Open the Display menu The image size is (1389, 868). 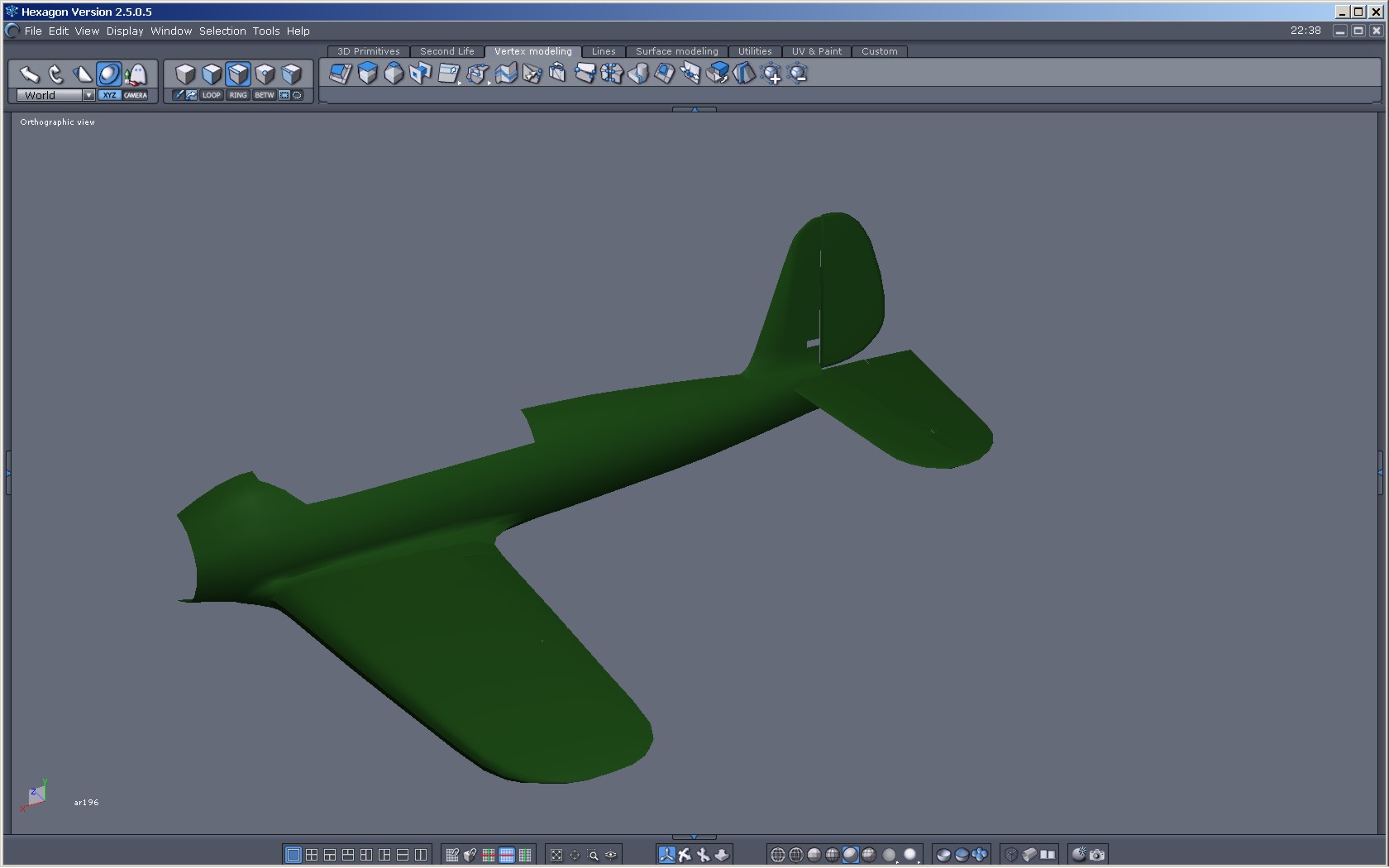(125, 31)
